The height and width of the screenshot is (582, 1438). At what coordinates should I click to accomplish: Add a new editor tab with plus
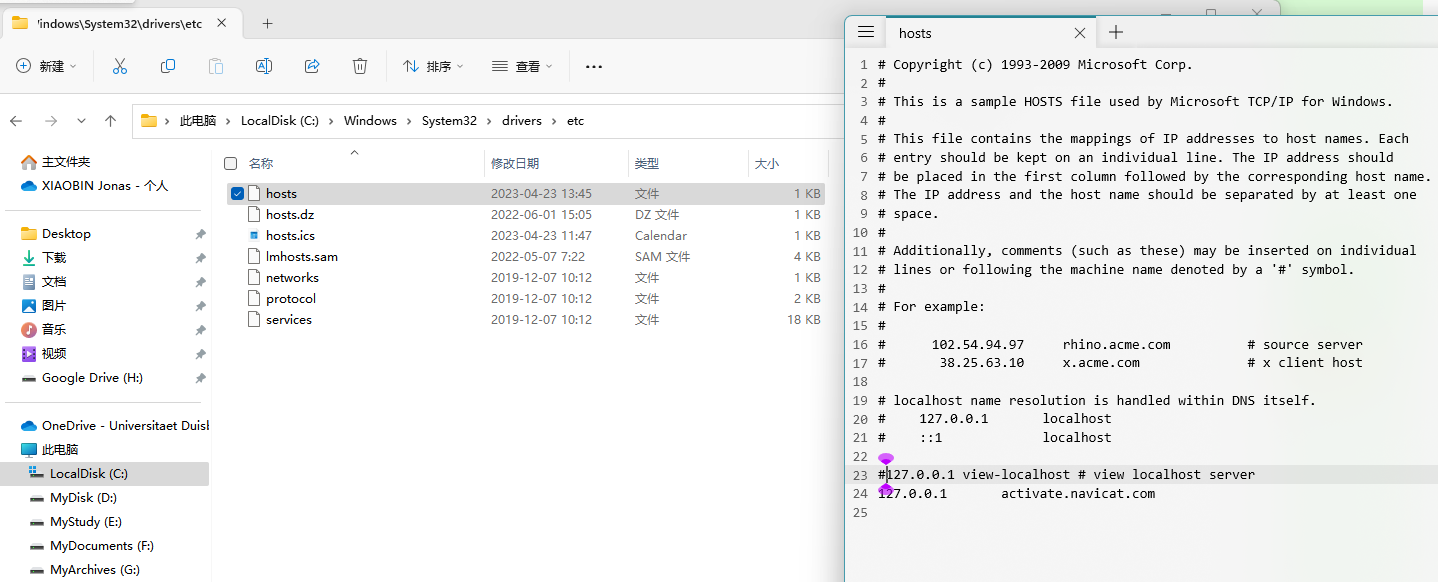1116,33
